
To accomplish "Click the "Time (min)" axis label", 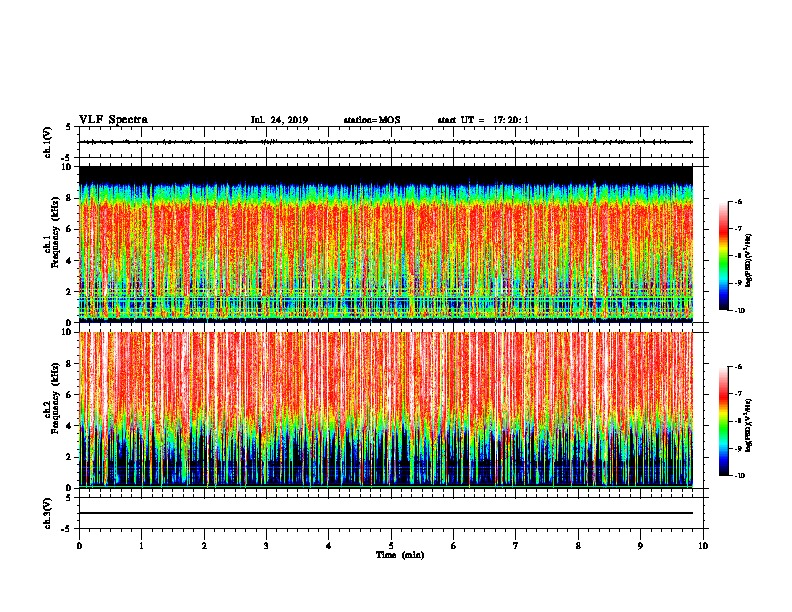I will 400,555.
